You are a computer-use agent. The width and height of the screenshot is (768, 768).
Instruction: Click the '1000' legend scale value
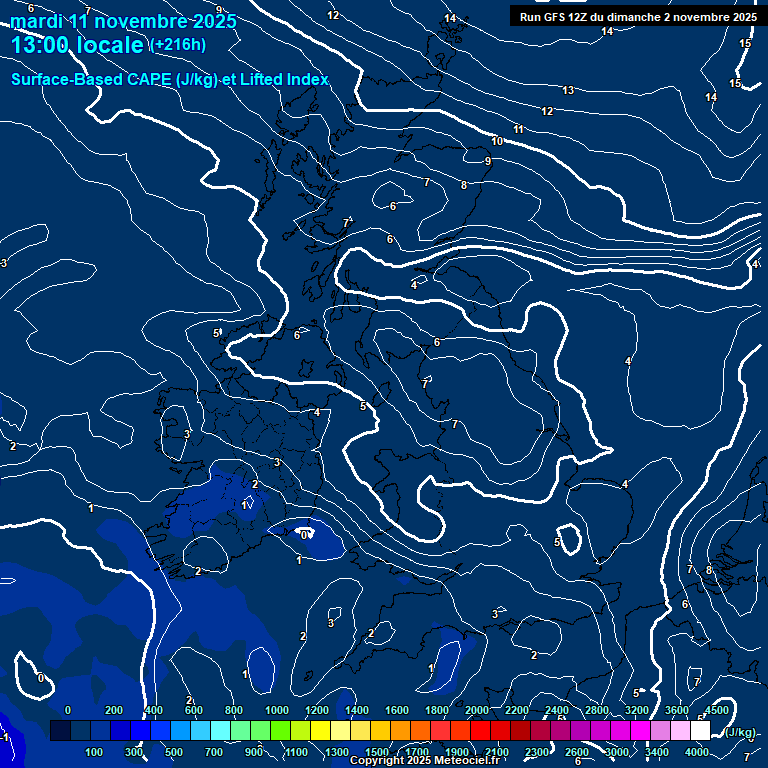coord(277,710)
